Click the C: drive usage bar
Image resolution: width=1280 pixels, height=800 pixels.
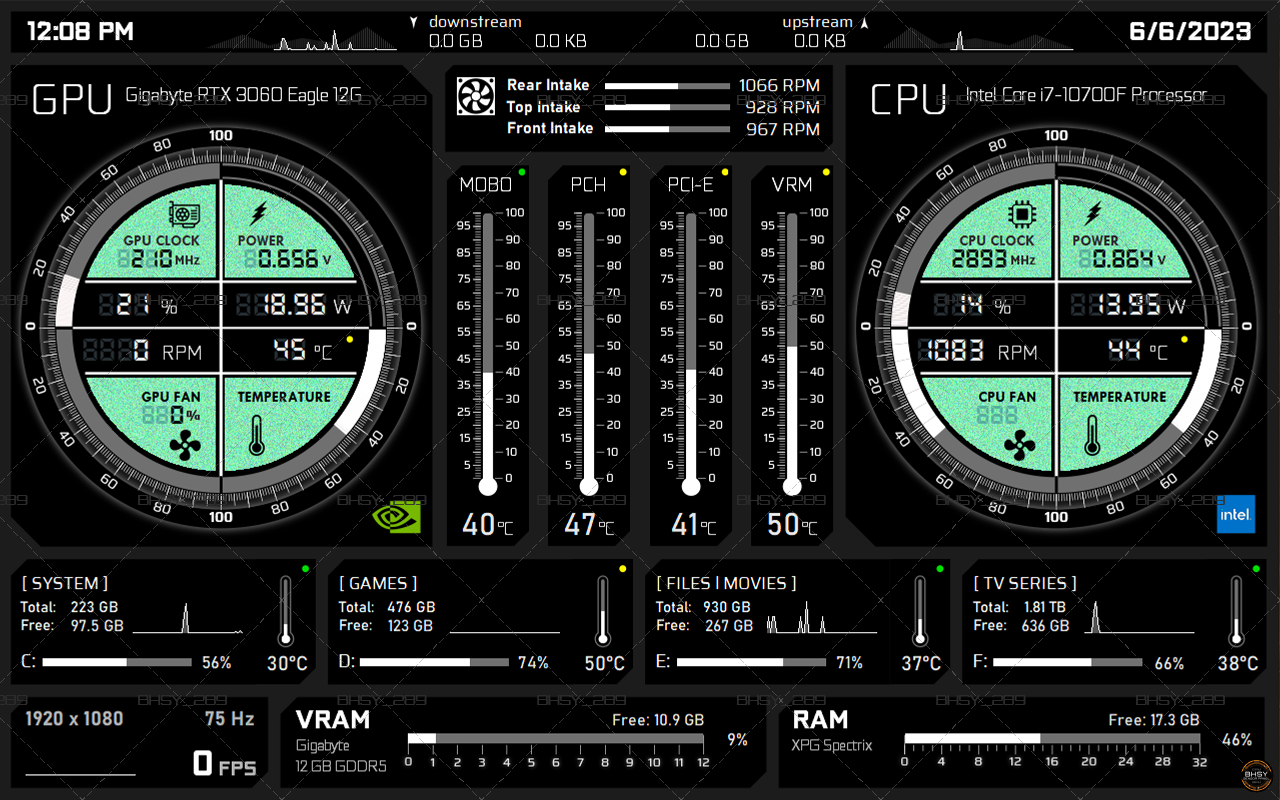117,662
